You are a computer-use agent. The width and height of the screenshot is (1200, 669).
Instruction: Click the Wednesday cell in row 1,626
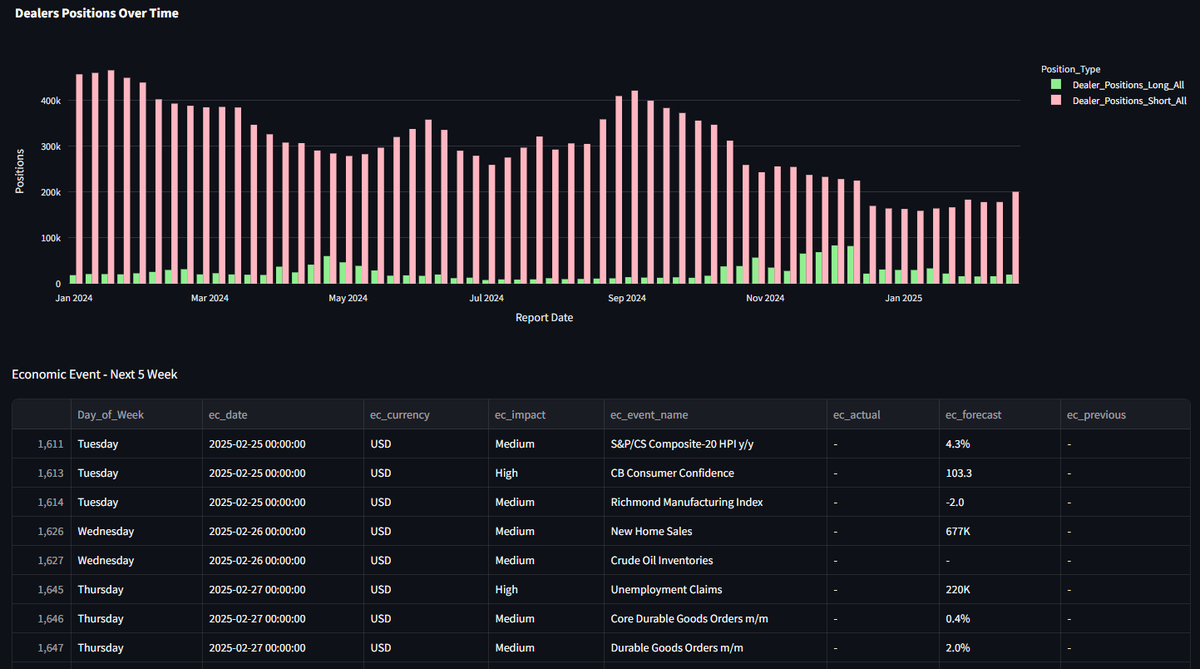pos(135,531)
